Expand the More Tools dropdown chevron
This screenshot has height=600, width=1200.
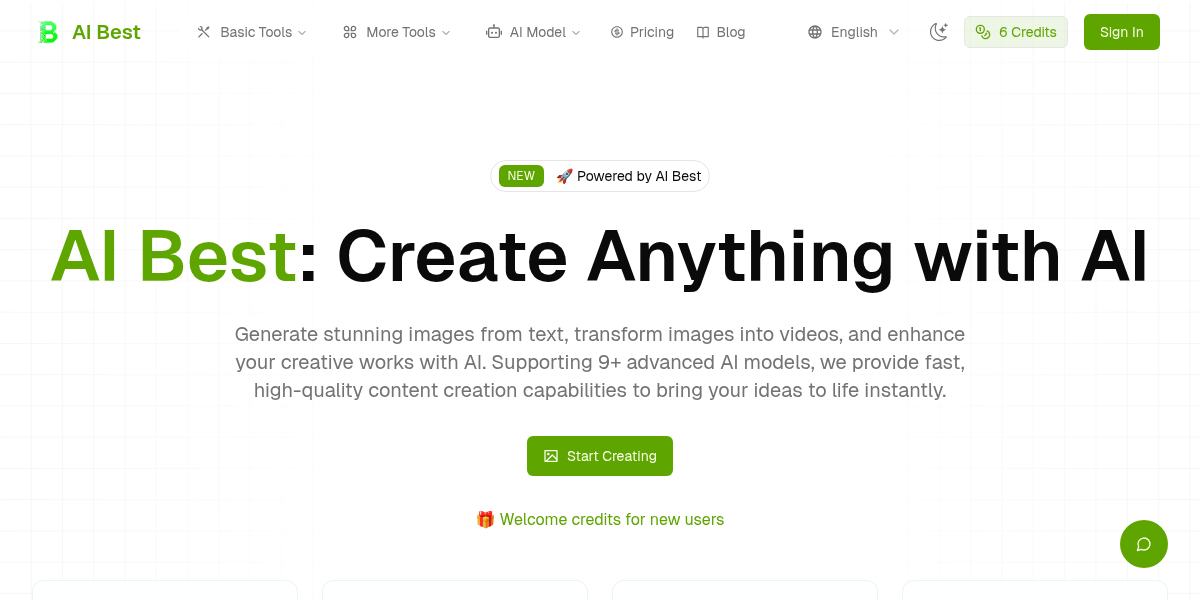446,33
